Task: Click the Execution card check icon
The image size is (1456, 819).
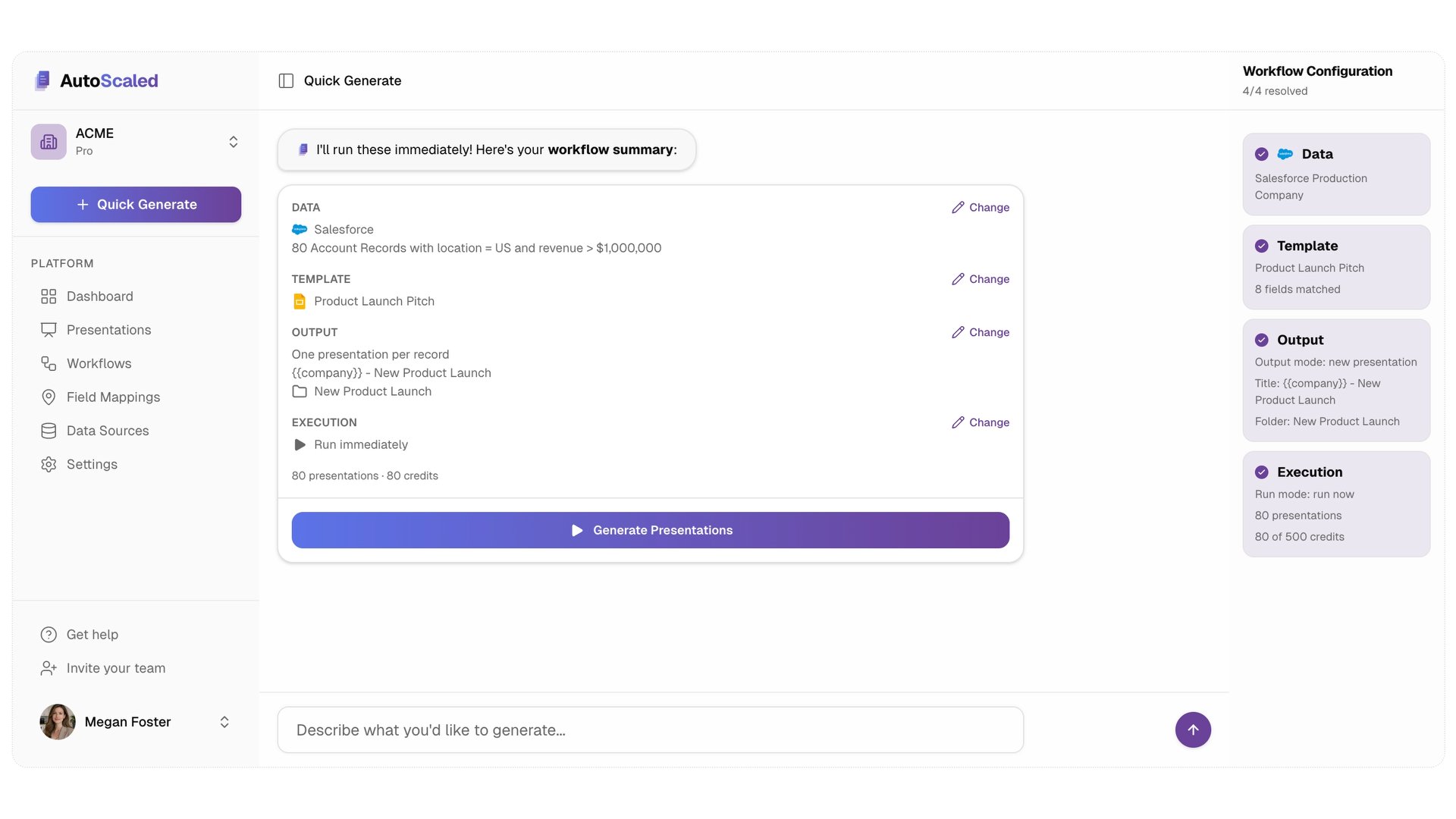Action: pyautogui.click(x=1262, y=472)
